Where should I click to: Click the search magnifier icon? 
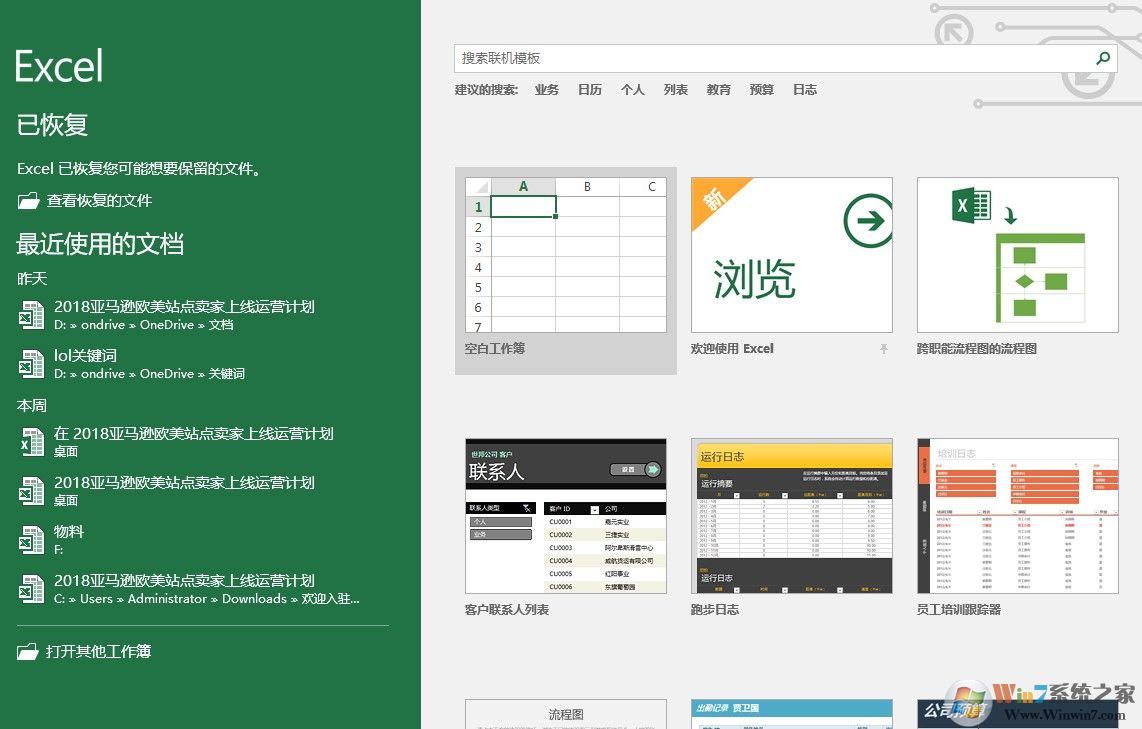coord(1103,58)
